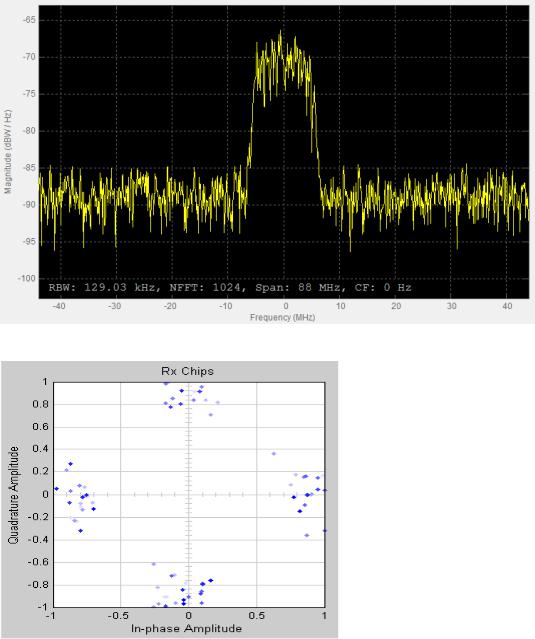Click the -10 MHz frequency tick label
Screen dimensions: 535x639
pyautogui.click(x=225, y=306)
